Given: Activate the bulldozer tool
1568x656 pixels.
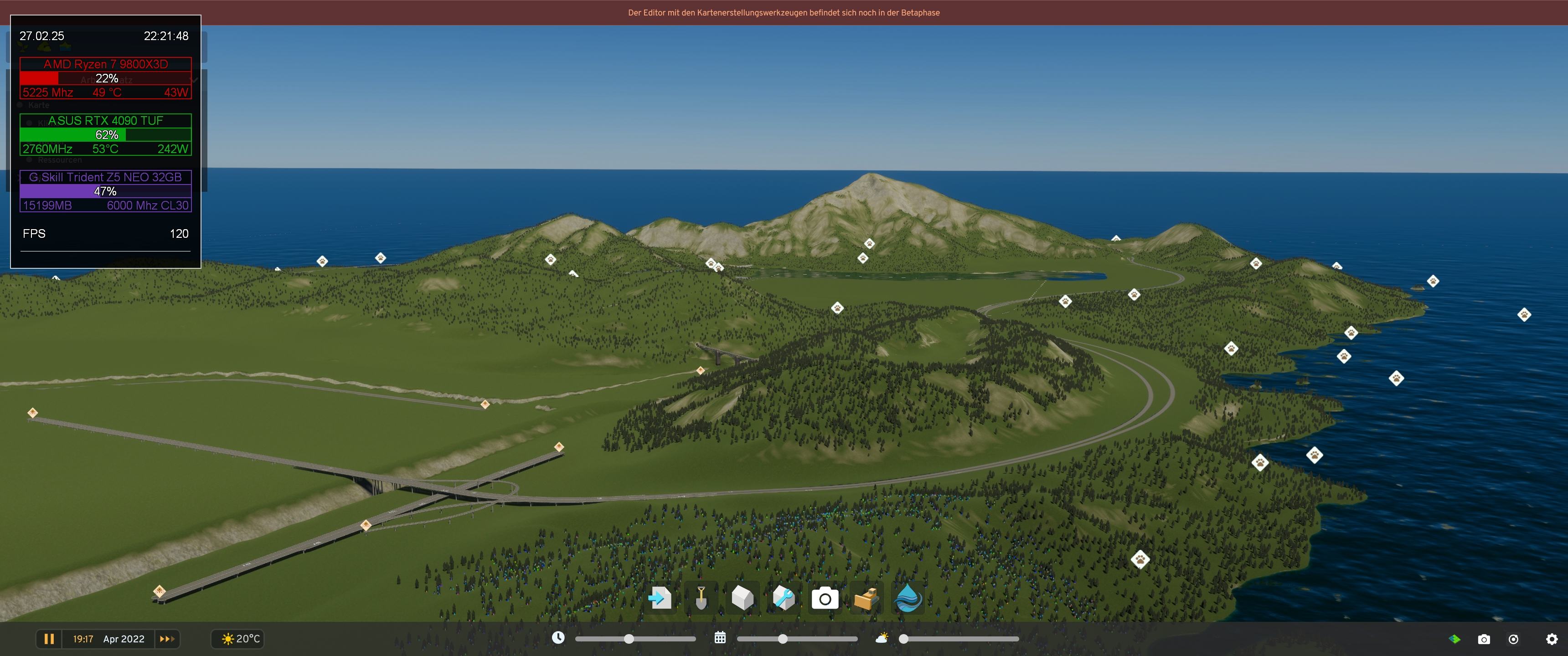Looking at the screenshot, I should [x=866, y=599].
